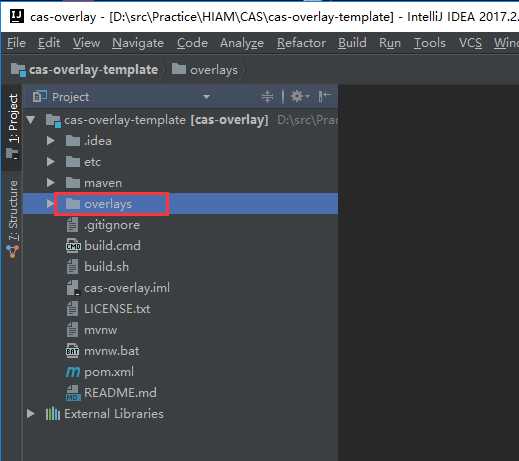Select the mvnw.bat file name
Screen dimensions: 519x461
(x=111, y=351)
